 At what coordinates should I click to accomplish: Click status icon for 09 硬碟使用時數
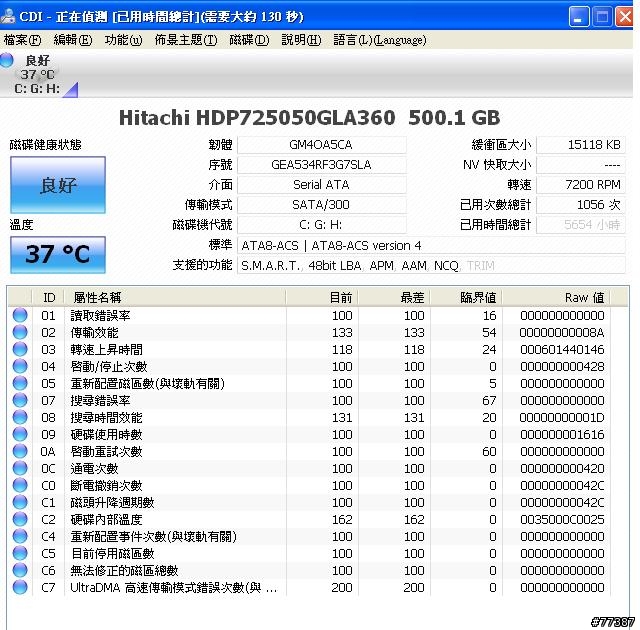click(x=20, y=435)
